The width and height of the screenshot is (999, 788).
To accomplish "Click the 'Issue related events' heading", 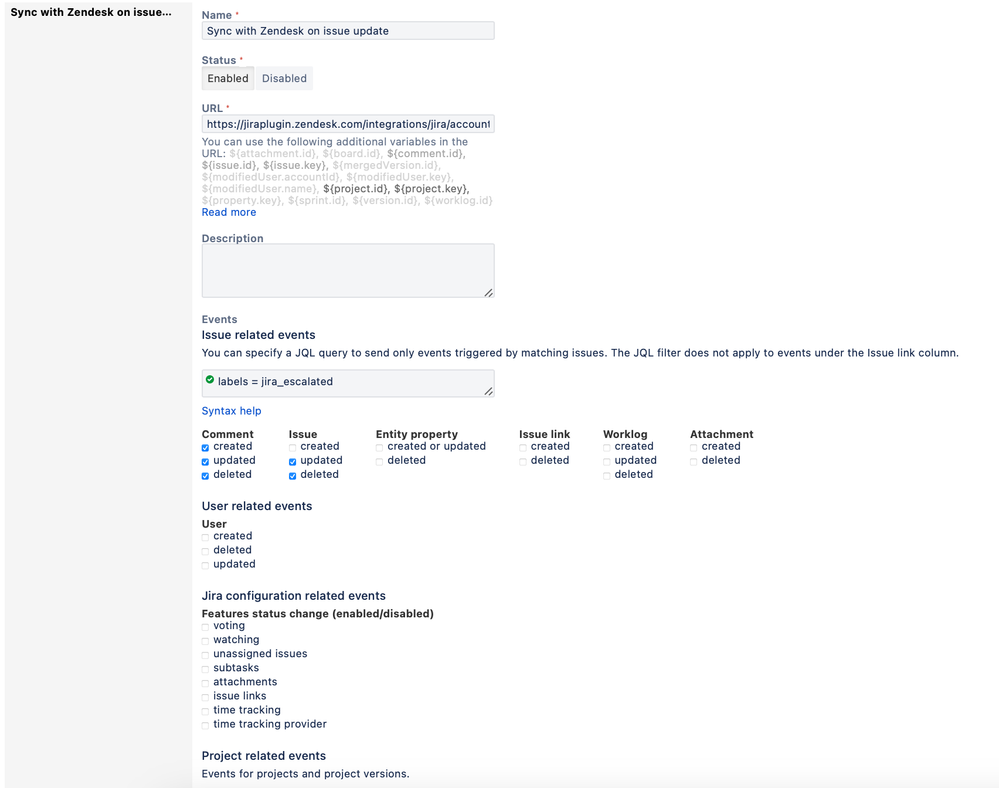I will click(259, 335).
